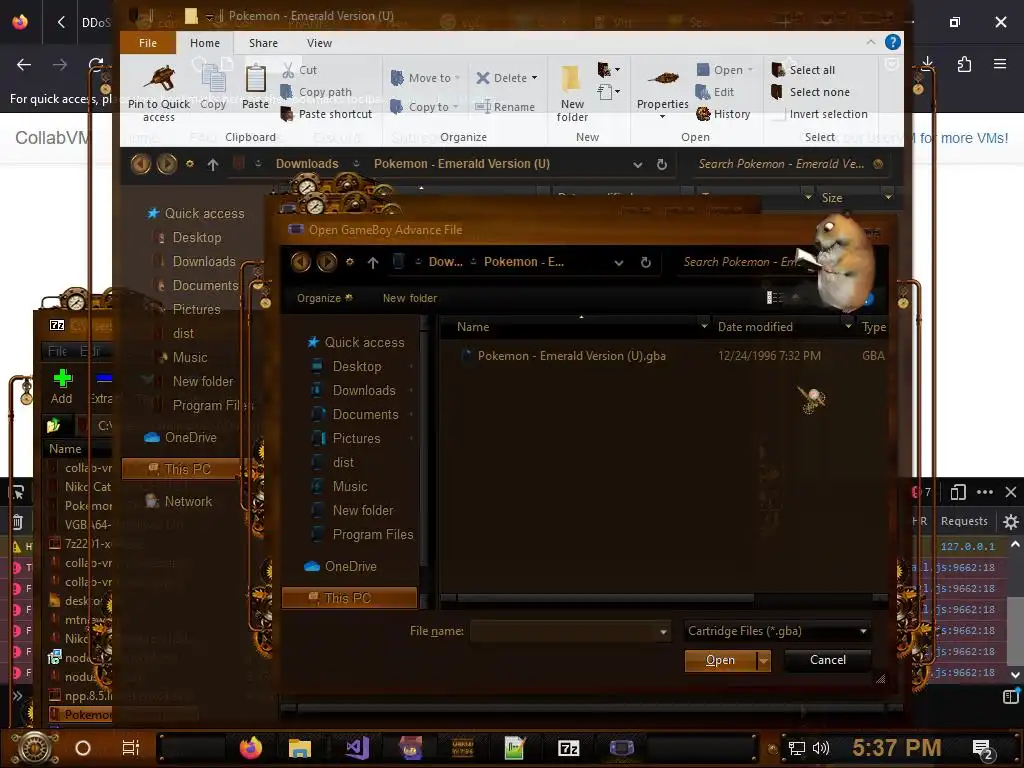
Task: Click New folder in Explorer ribbon
Action: tap(572, 93)
